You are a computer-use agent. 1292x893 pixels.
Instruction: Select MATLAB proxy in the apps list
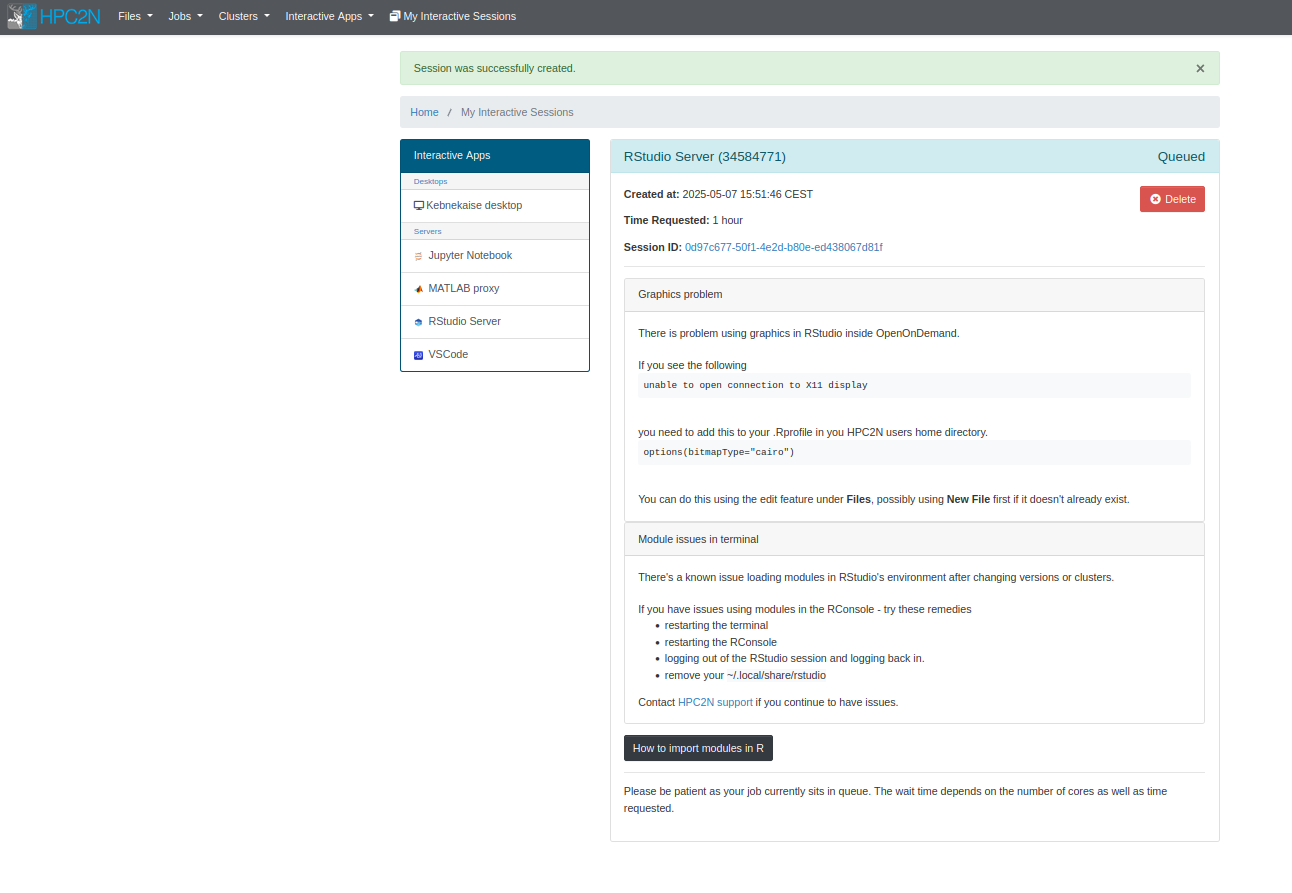pyautogui.click(x=495, y=289)
